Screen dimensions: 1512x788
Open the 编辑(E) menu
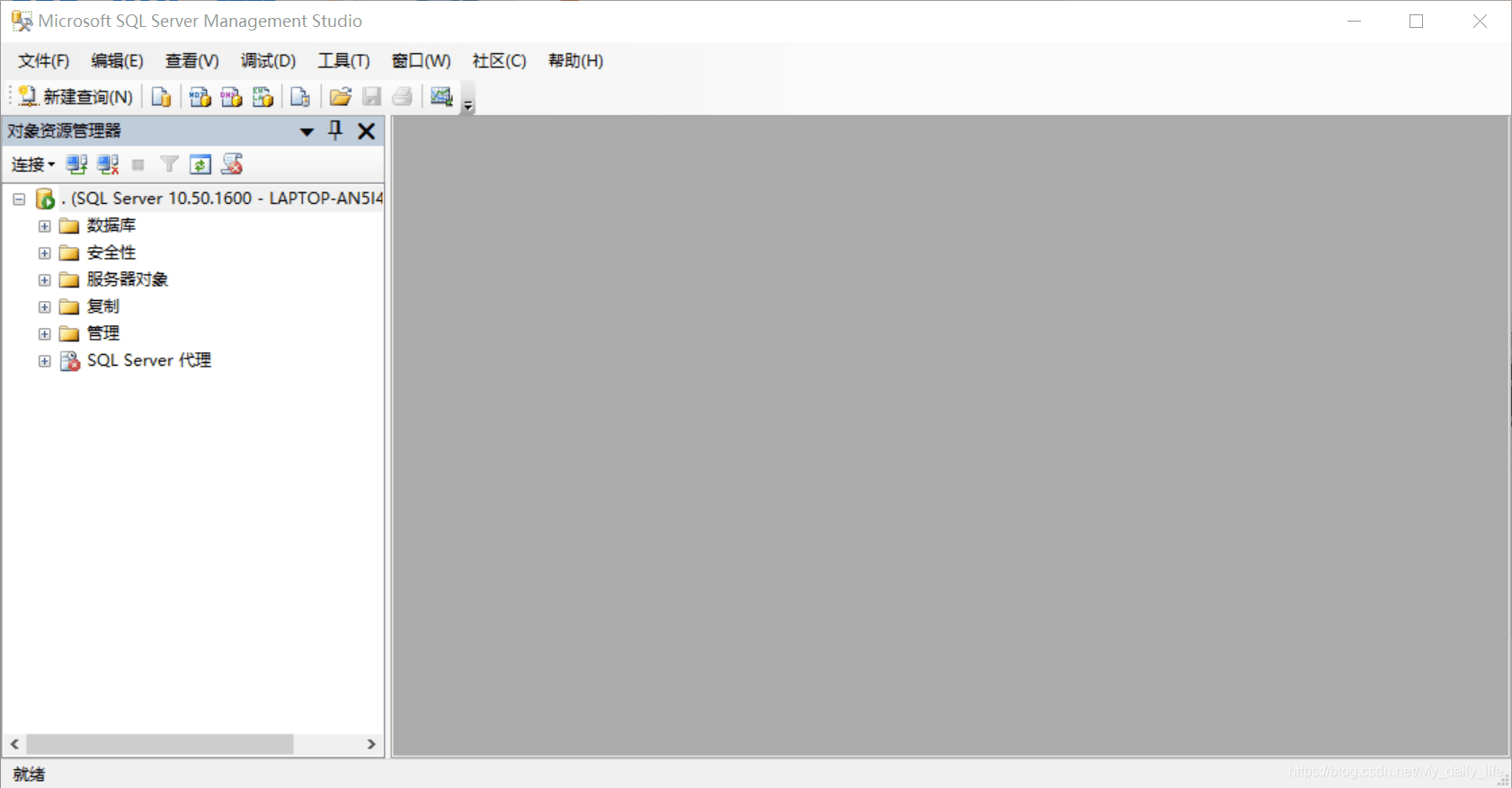pyautogui.click(x=117, y=61)
